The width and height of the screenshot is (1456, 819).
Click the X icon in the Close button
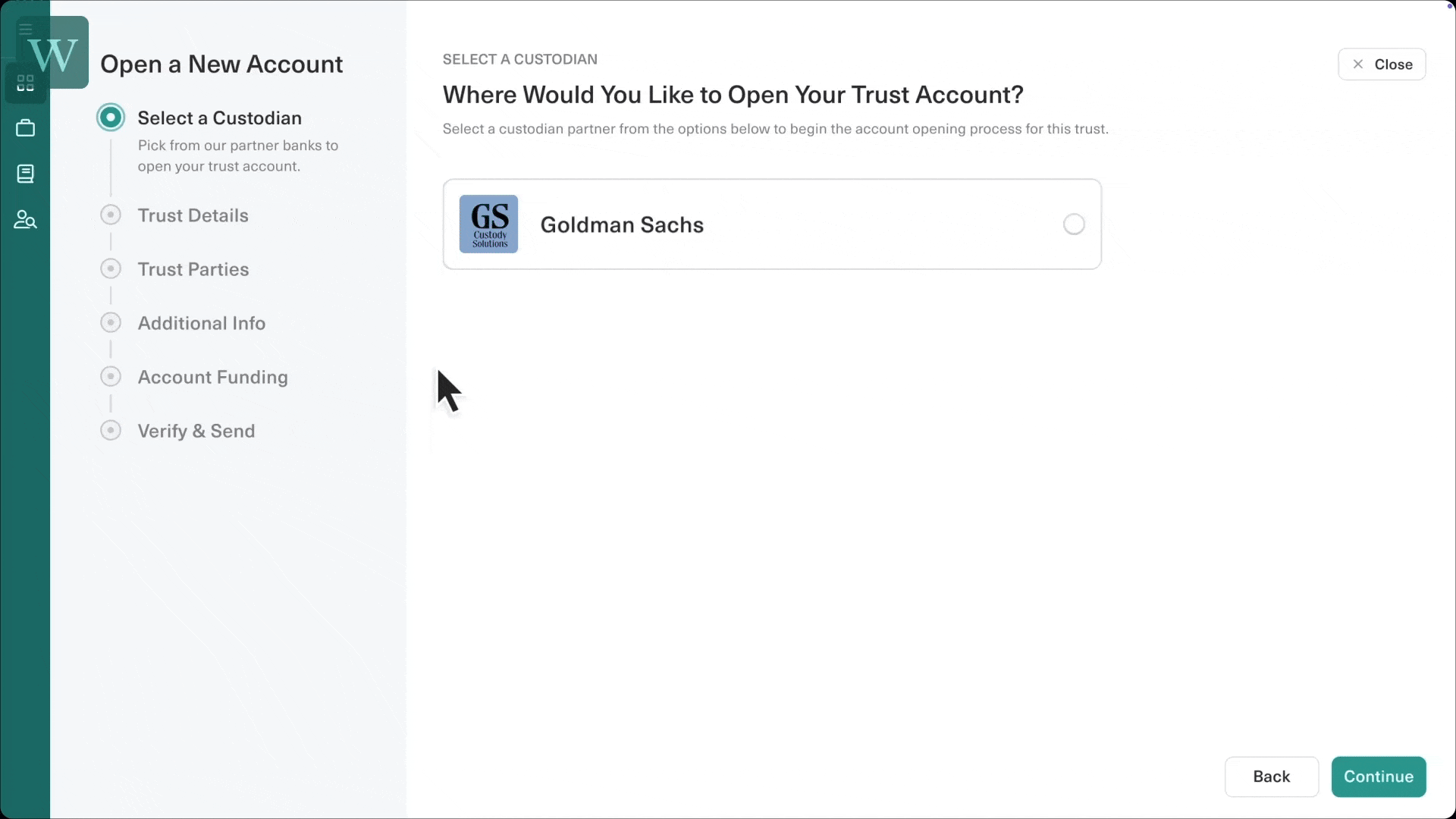pos(1358,64)
